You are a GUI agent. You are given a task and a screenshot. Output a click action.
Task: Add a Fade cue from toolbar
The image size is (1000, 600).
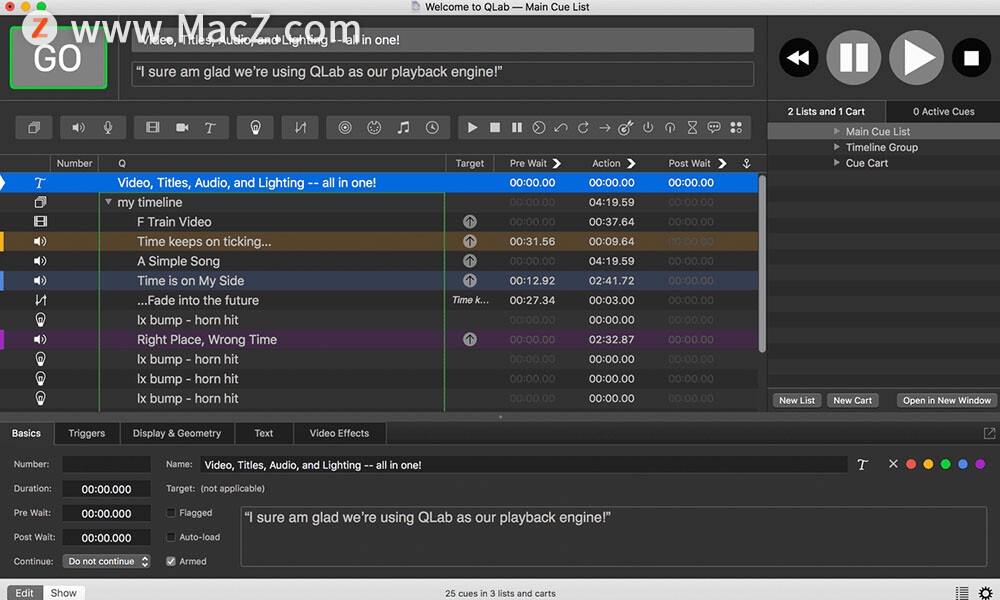(x=300, y=128)
